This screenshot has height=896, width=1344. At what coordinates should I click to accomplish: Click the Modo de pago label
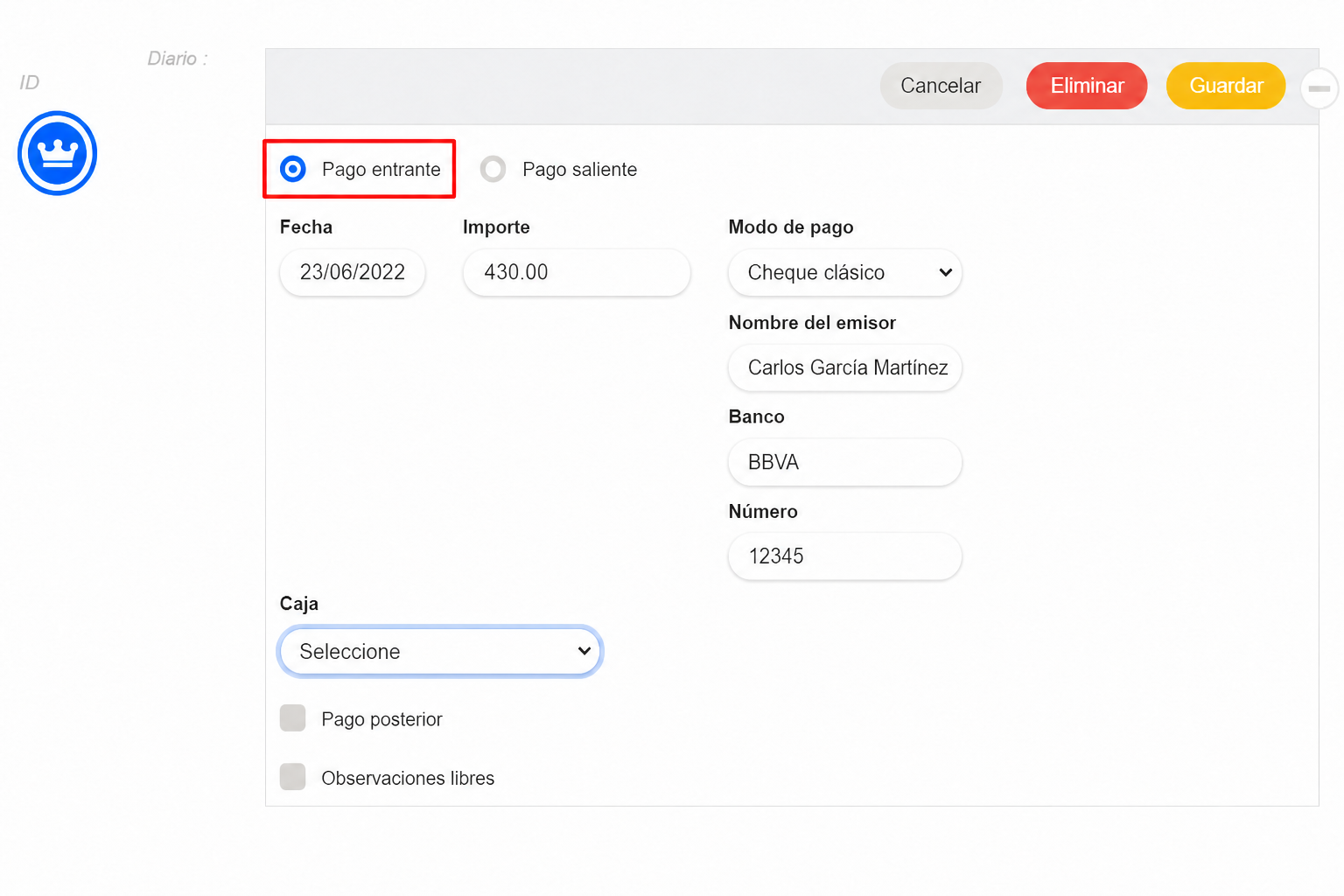(x=791, y=227)
